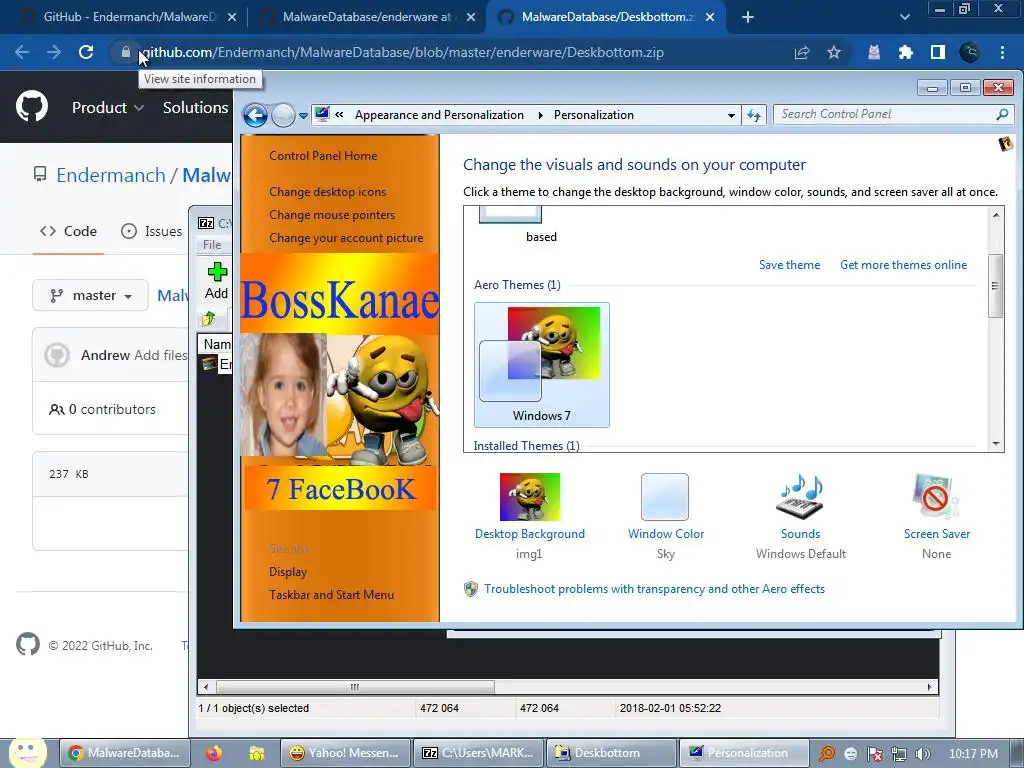Open the Start button smiley

click(27, 753)
